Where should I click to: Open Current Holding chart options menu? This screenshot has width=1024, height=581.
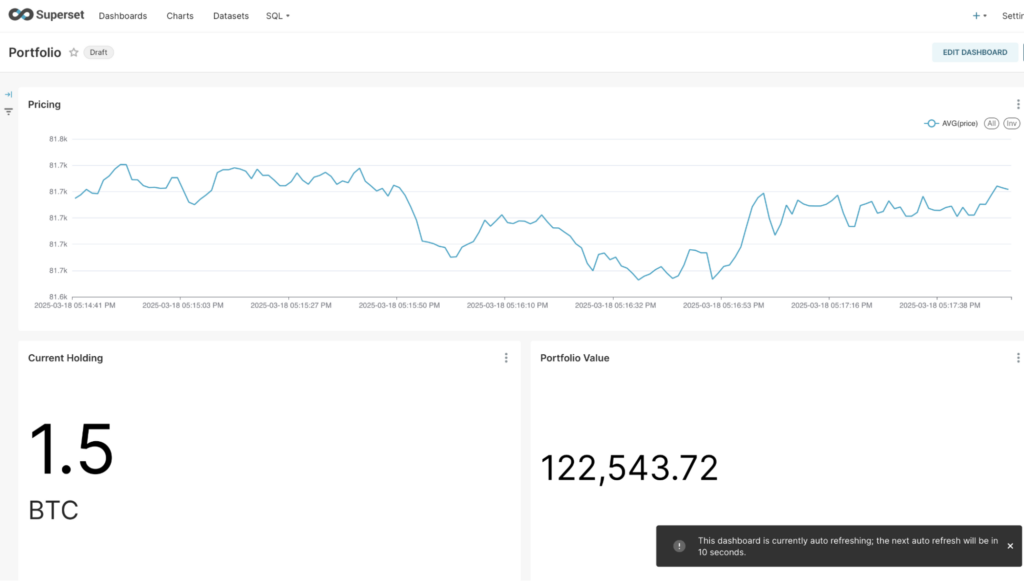(506, 358)
